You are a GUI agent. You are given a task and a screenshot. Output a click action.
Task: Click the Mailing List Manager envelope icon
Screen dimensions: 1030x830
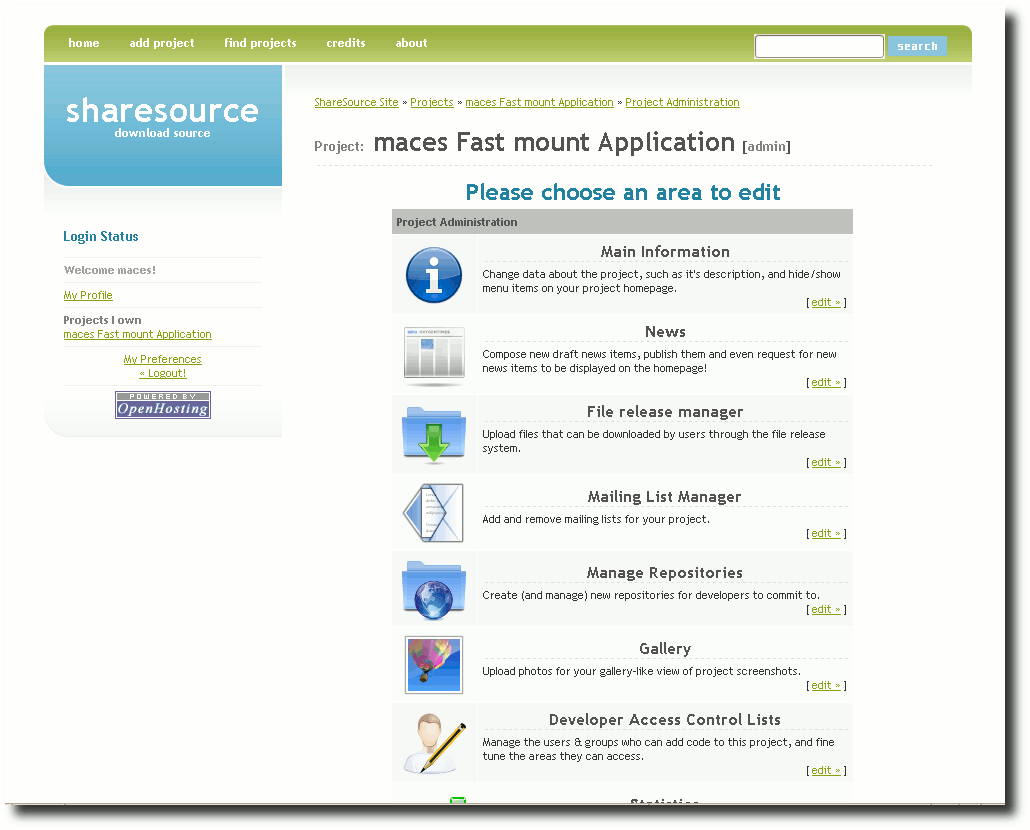click(x=434, y=513)
